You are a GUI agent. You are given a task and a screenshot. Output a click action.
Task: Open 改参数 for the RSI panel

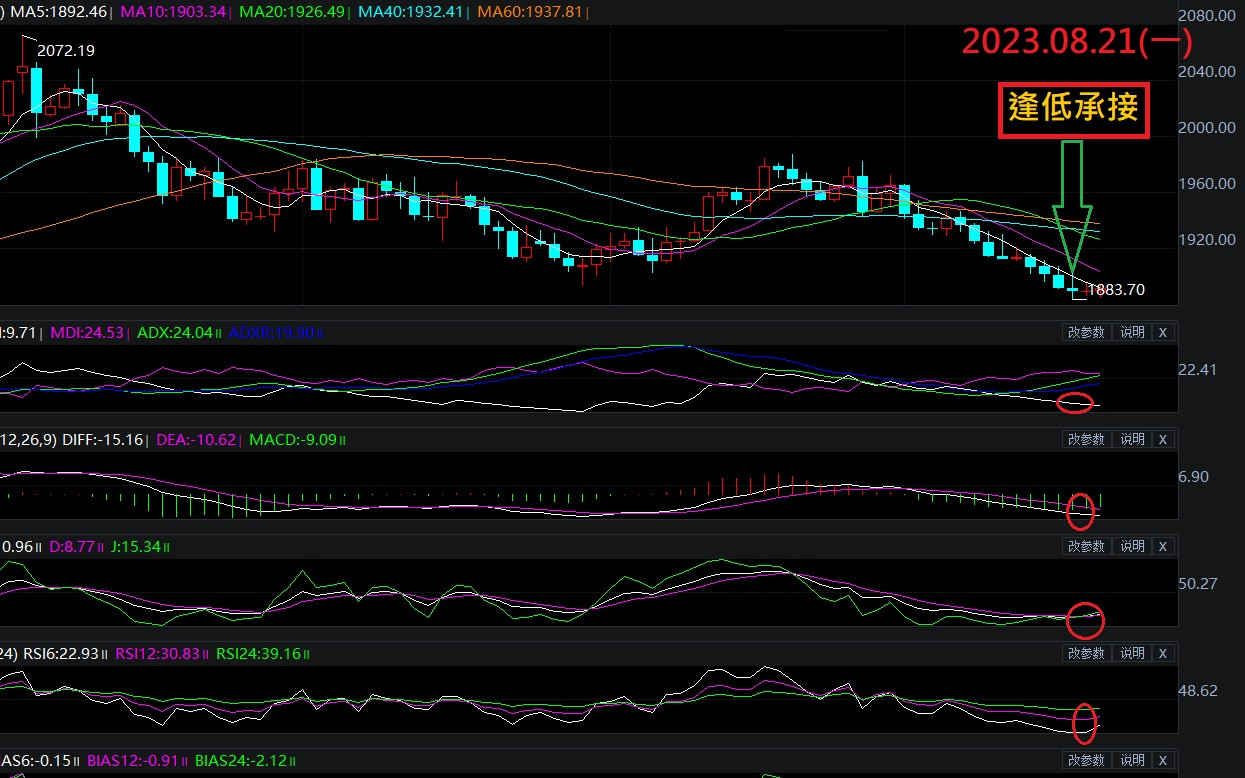point(1086,653)
